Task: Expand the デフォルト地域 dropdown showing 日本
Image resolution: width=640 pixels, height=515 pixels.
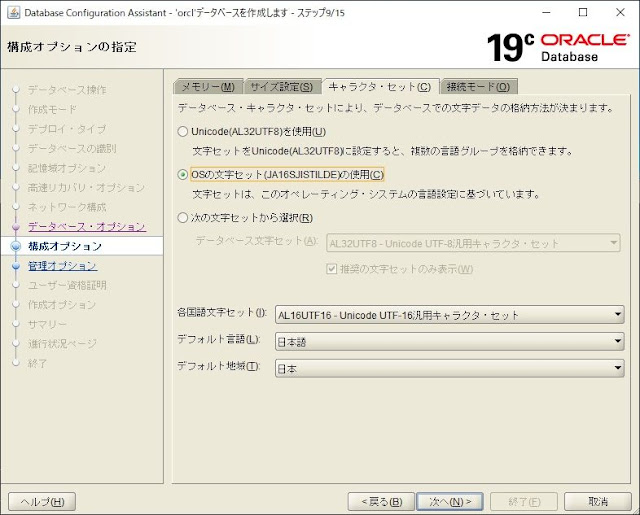Action: pyautogui.click(x=449, y=368)
